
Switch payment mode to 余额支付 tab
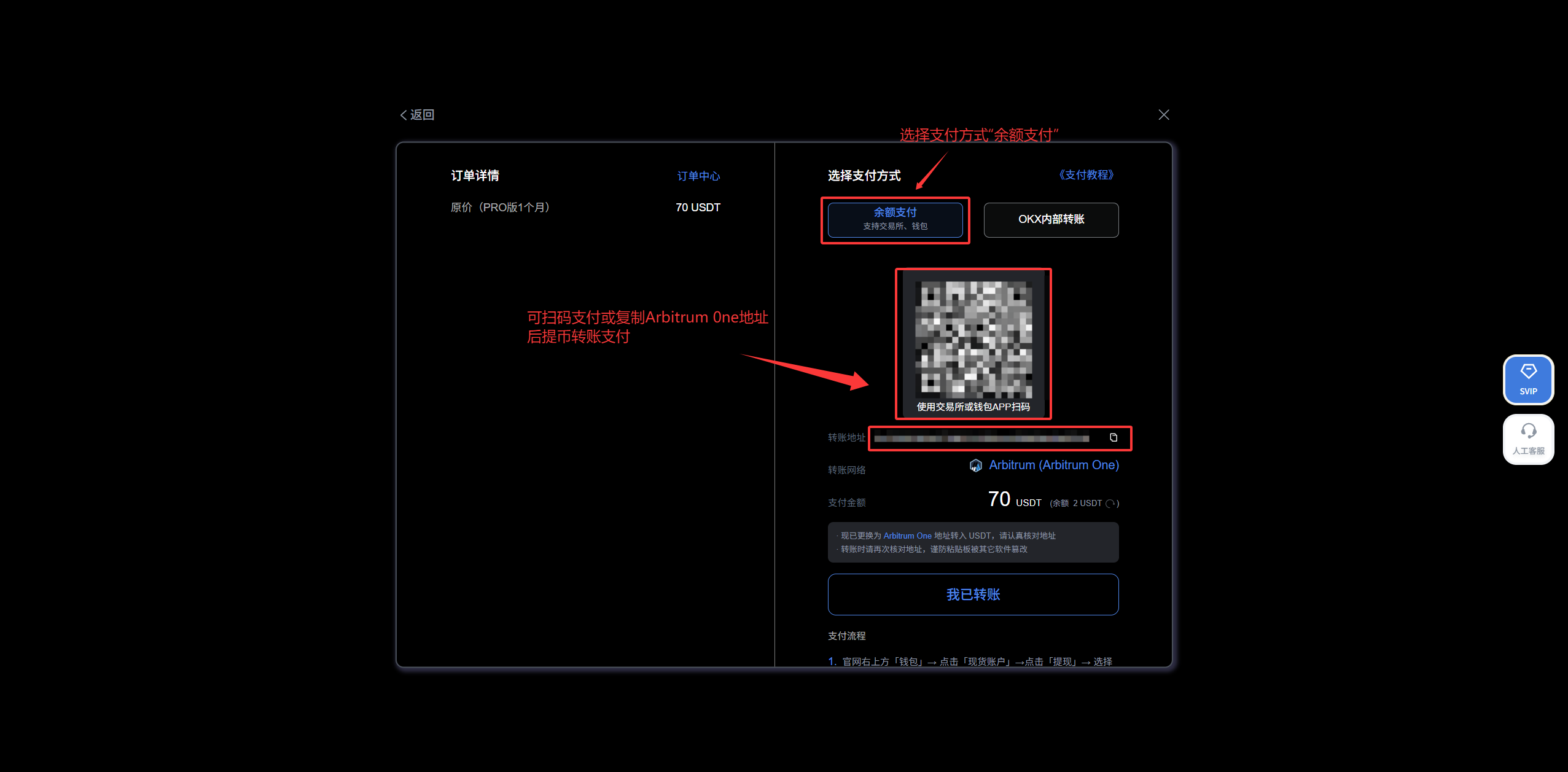pyautogui.click(x=895, y=219)
